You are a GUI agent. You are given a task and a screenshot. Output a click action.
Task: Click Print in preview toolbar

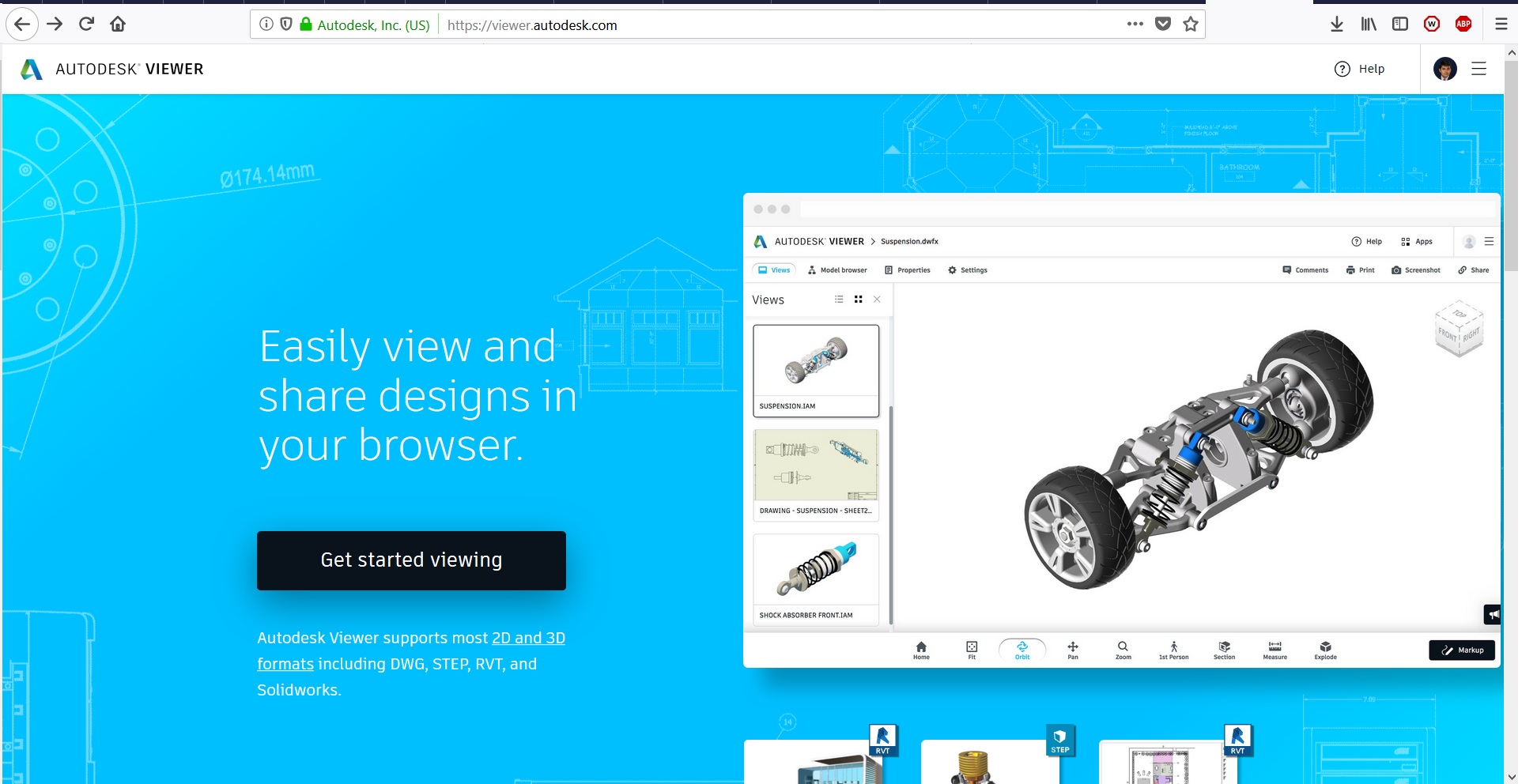pyautogui.click(x=1361, y=270)
